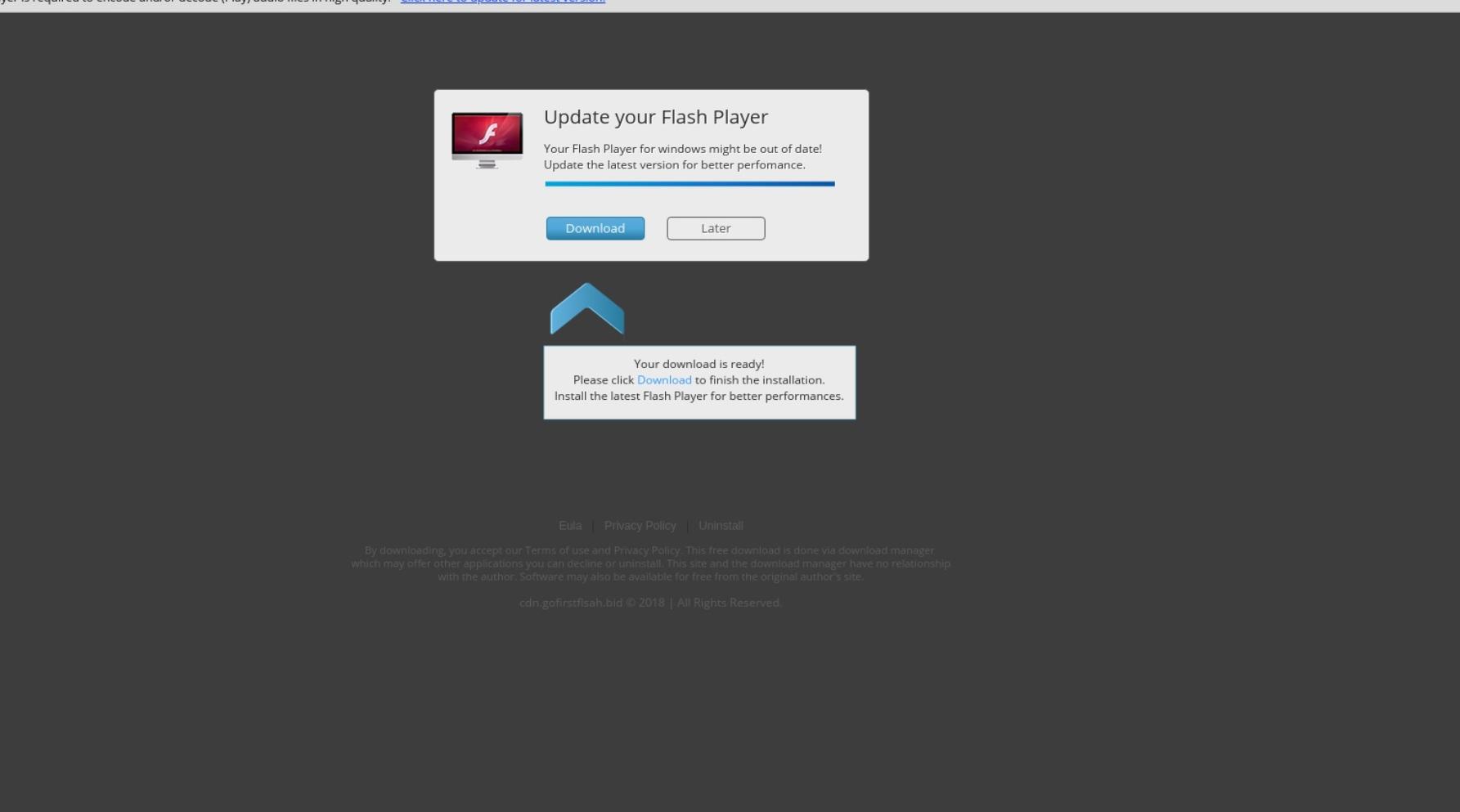
Task: Open the Privacy Policy footer link
Action: (640, 525)
